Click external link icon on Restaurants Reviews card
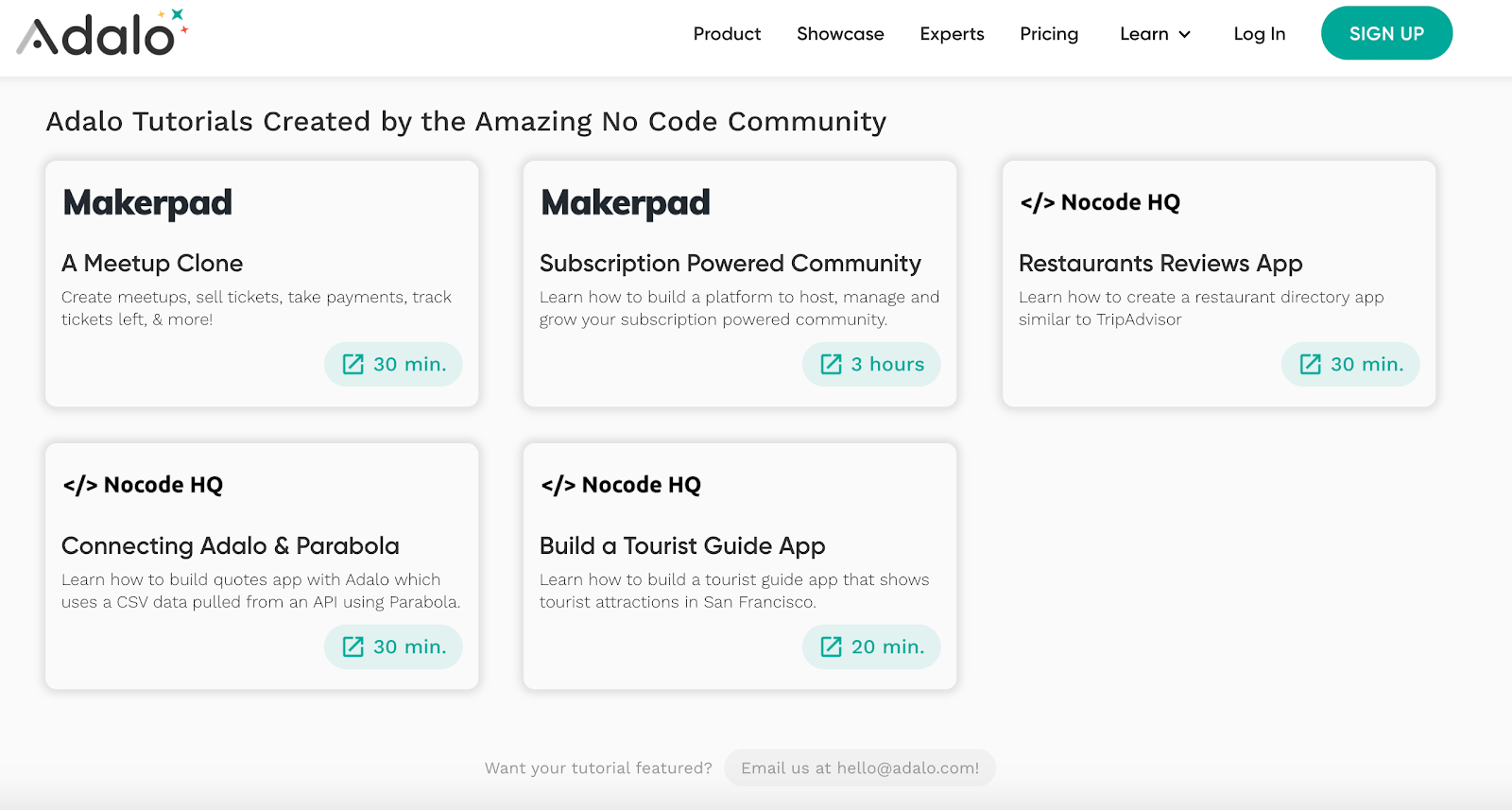Image resolution: width=1512 pixels, height=810 pixels. 1311,365
